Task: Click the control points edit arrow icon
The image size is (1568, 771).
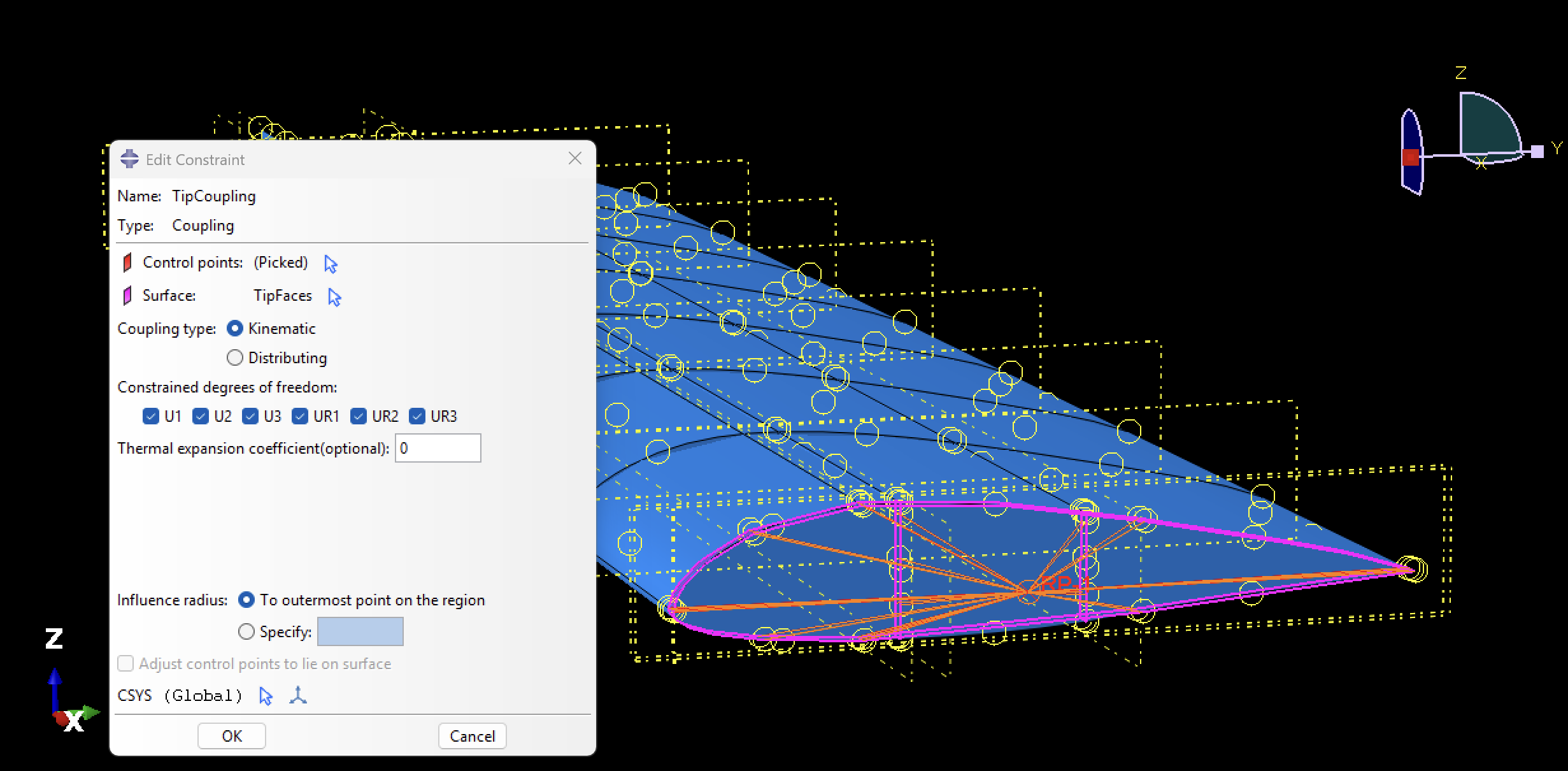Action: point(331,264)
